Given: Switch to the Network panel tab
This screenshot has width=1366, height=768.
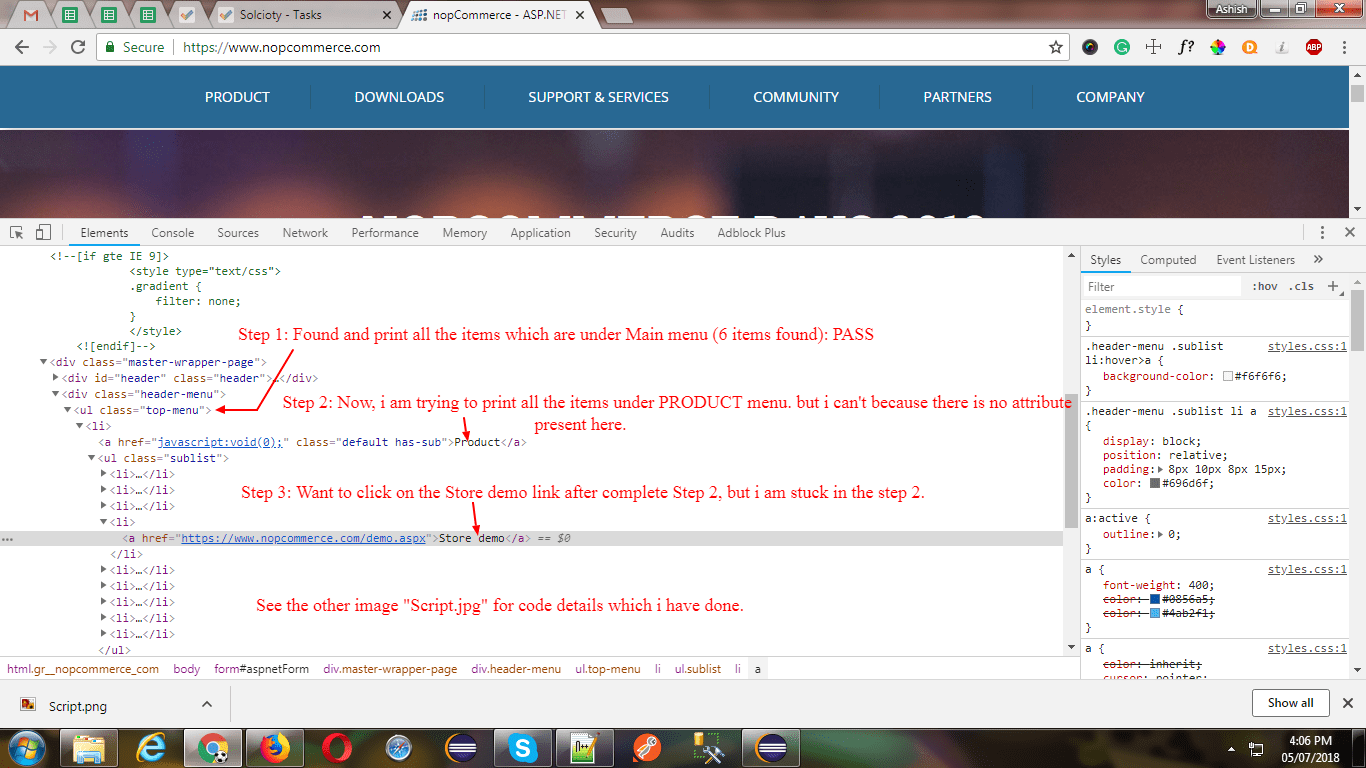Looking at the screenshot, I should coord(305,233).
